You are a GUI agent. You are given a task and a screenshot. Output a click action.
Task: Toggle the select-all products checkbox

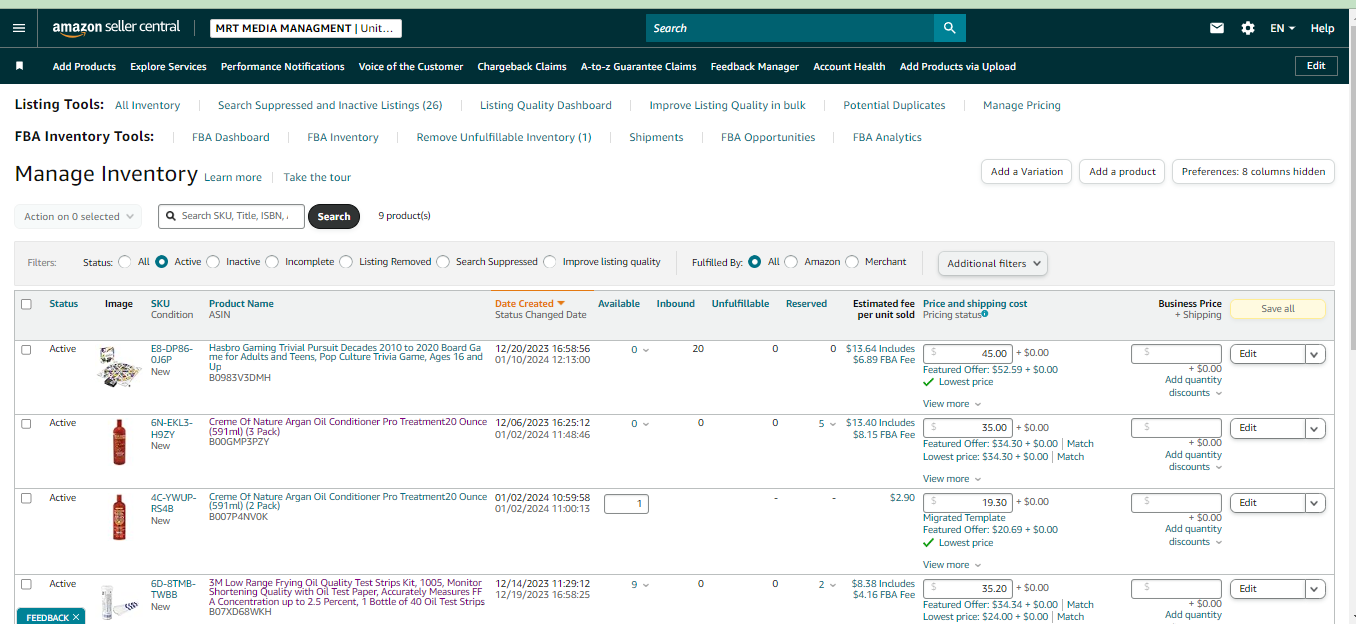point(26,304)
